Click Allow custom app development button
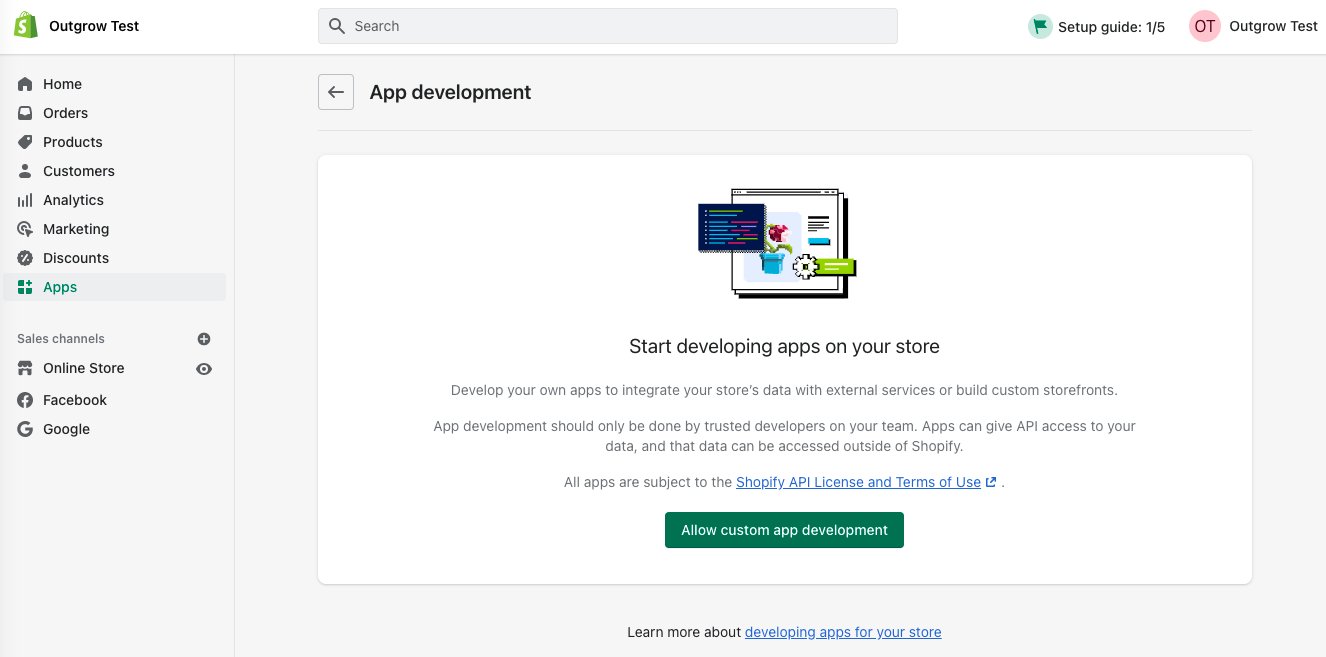 point(784,530)
